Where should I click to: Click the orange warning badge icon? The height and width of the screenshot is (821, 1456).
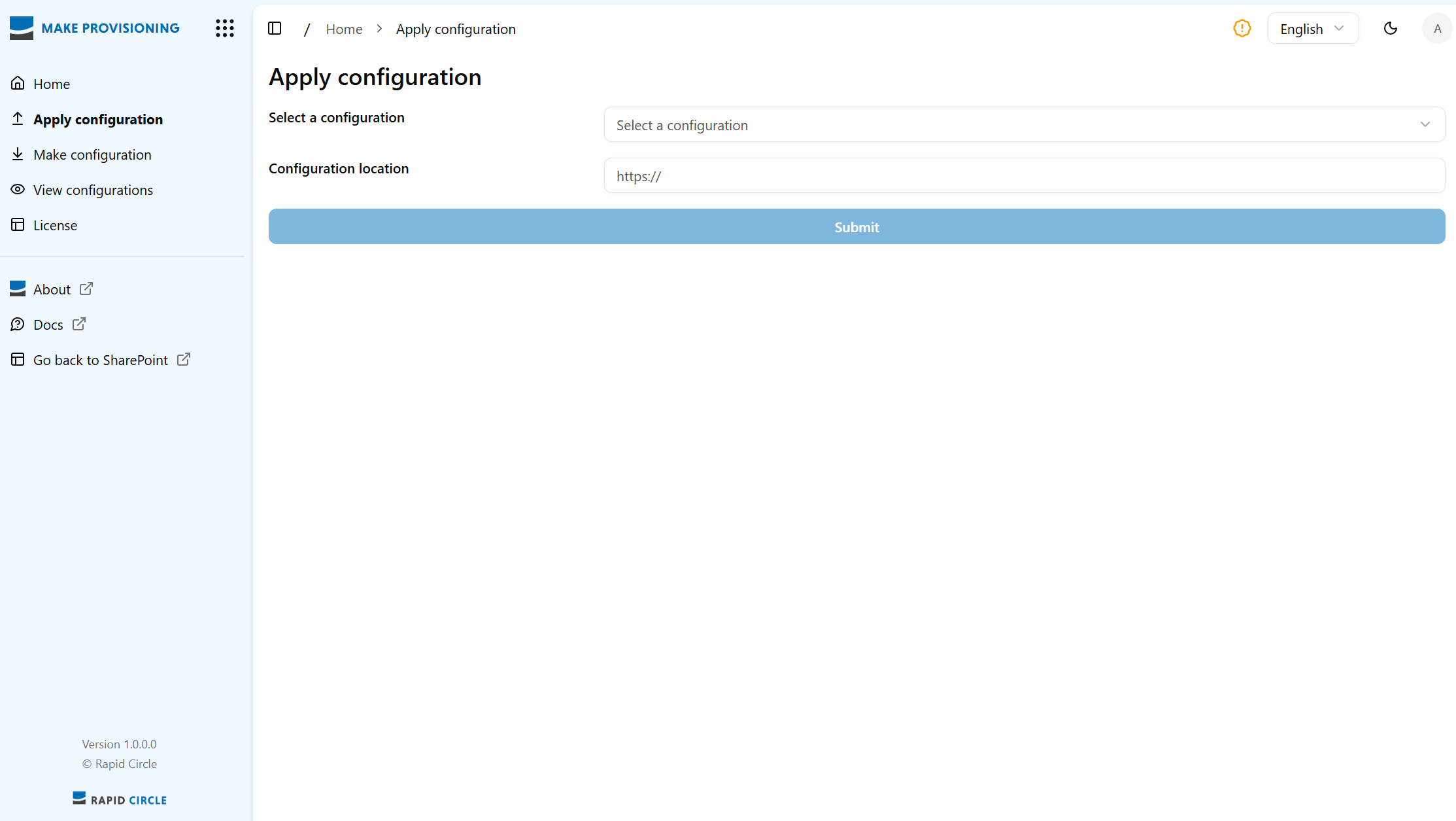[1242, 28]
